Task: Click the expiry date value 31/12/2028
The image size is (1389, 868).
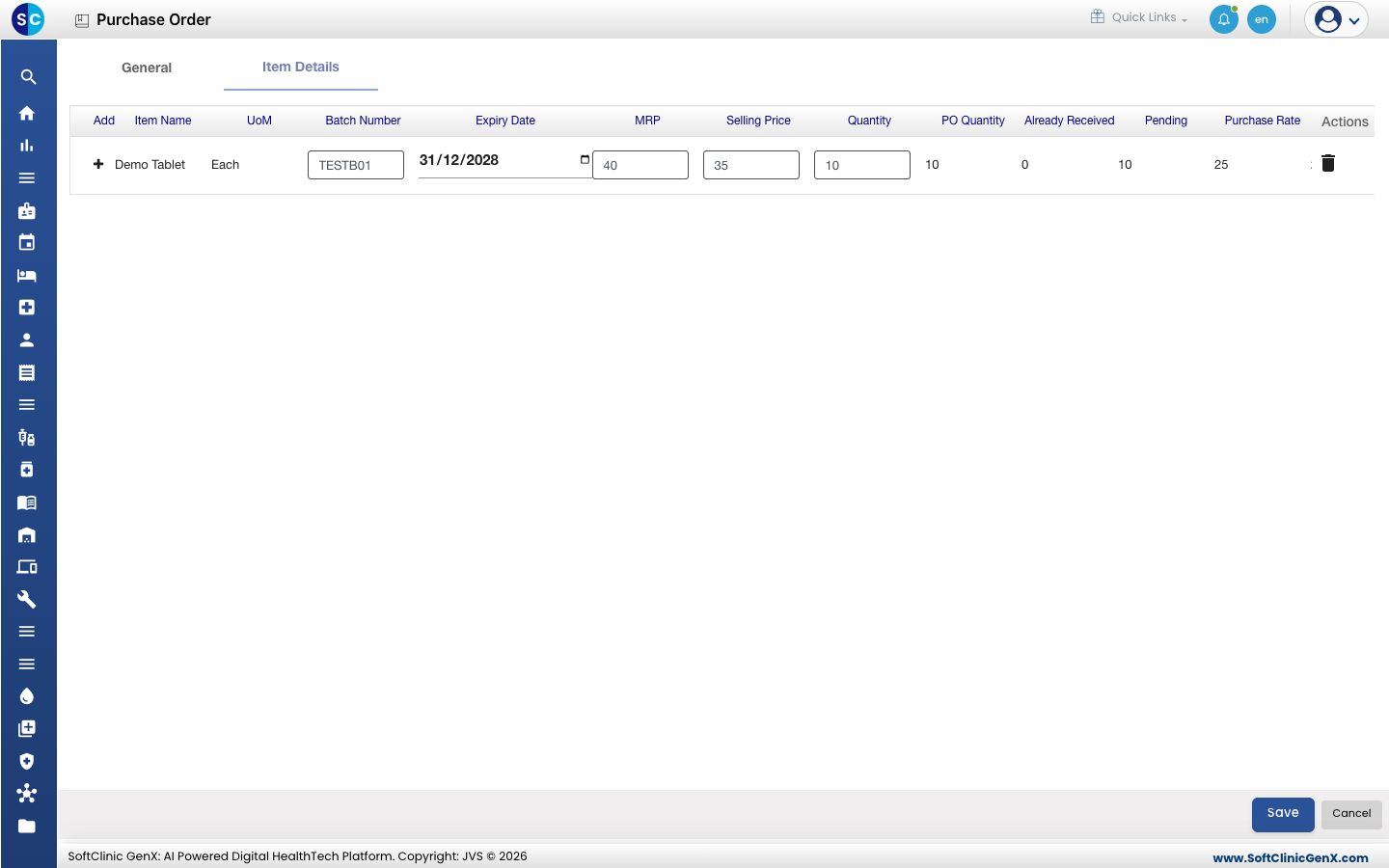Action: 459,160
